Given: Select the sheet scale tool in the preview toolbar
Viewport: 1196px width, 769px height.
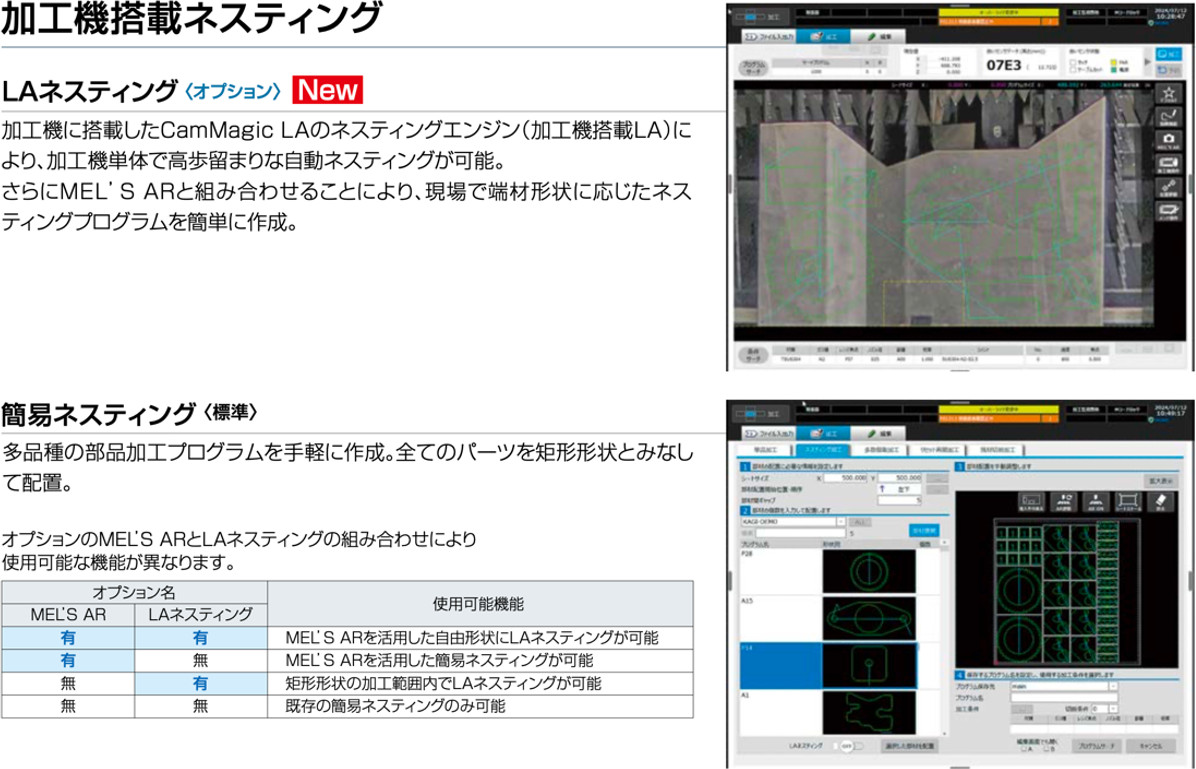Looking at the screenshot, I should (1129, 499).
